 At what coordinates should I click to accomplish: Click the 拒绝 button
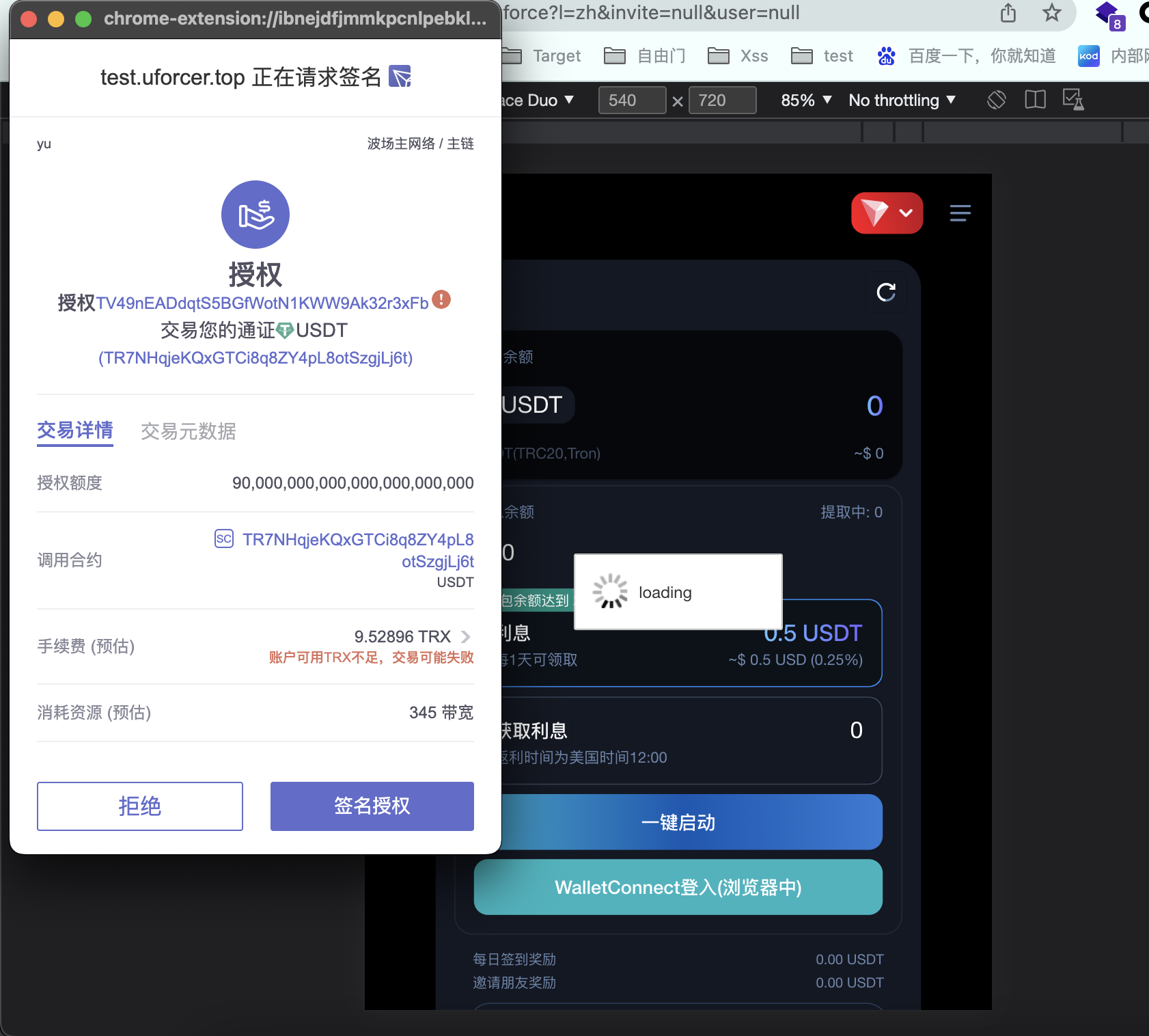click(x=140, y=806)
